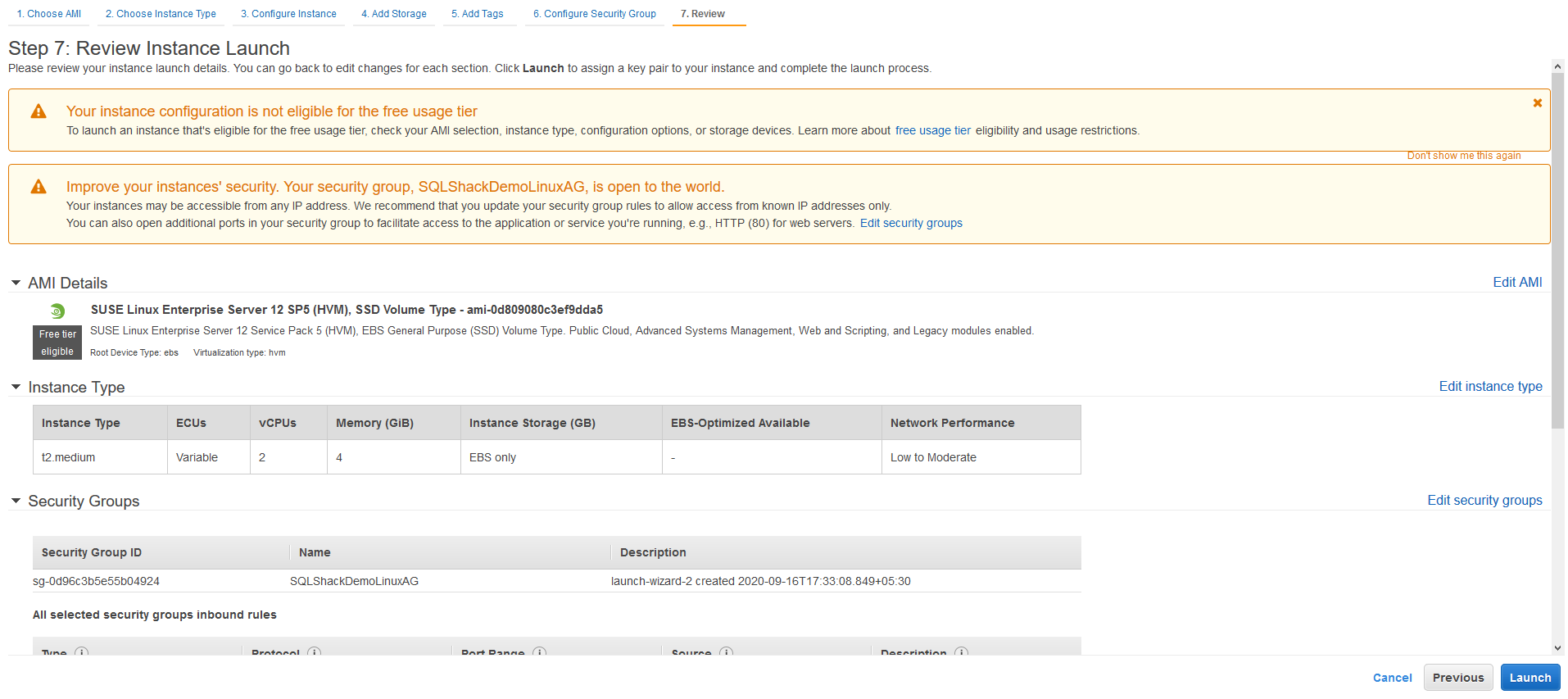The image size is (1568, 699).
Task: Click the Previous button
Action: pyautogui.click(x=1457, y=678)
